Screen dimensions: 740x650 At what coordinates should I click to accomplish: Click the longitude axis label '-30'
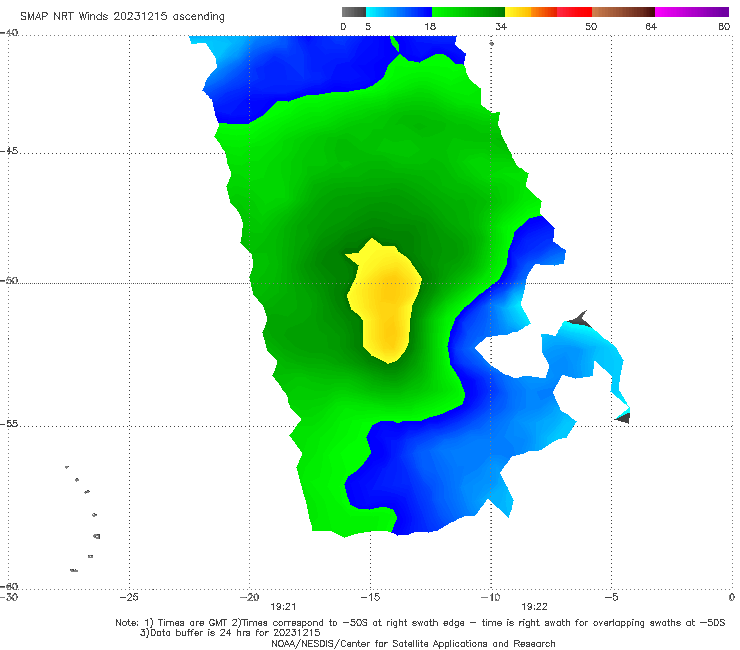(9, 597)
